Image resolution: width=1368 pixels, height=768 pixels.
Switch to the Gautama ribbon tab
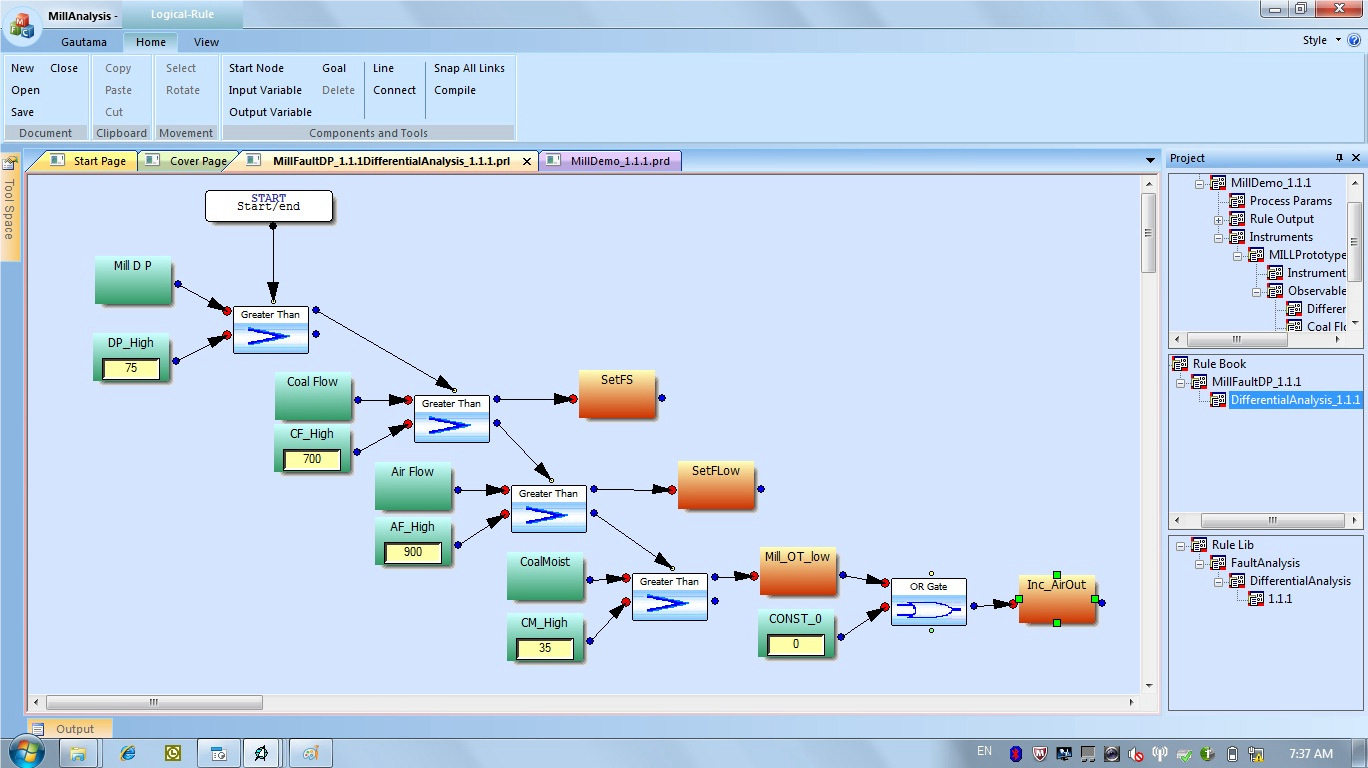coord(84,42)
